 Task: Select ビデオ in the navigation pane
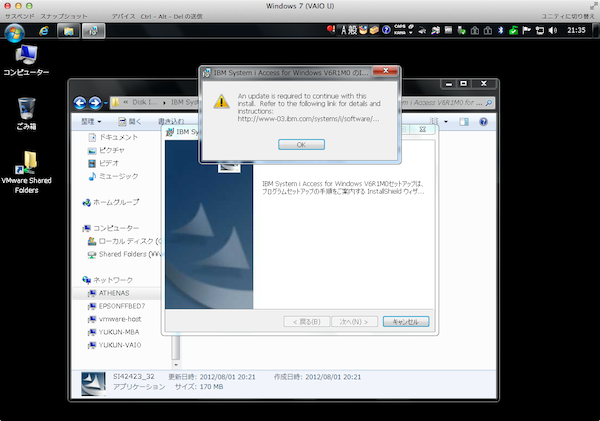(x=103, y=163)
